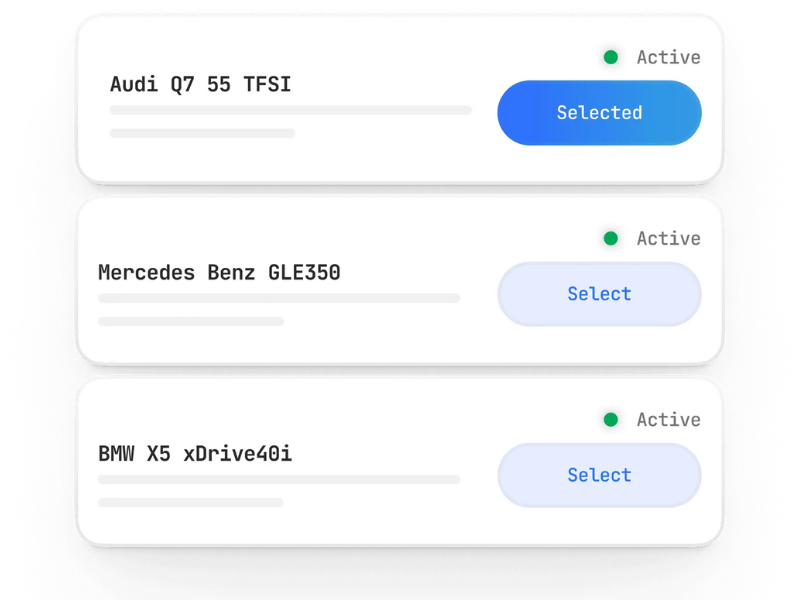Click the green status dot on Audi Q7 card

point(611,58)
